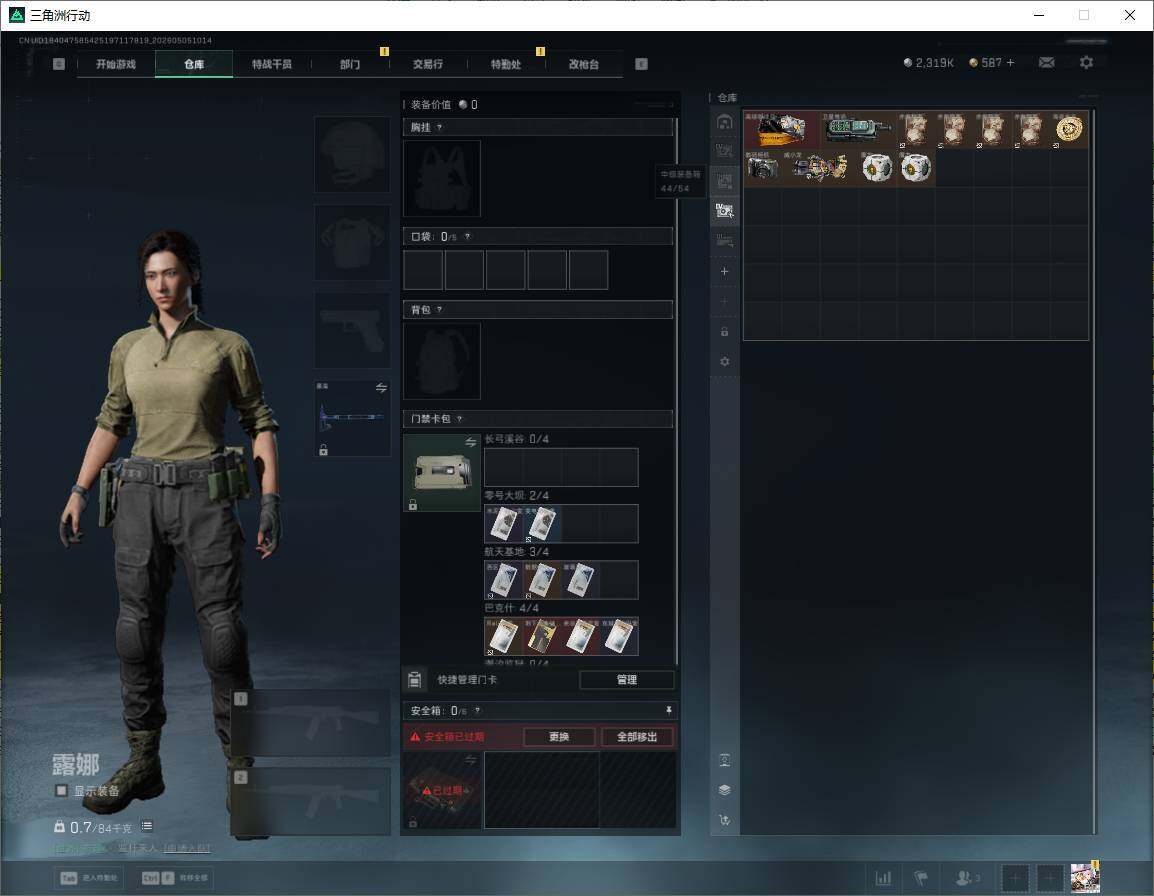Viewport: 1154px width, 896px height.
Task: Click the Tab hotkey hint button
Action: point(89,878)
